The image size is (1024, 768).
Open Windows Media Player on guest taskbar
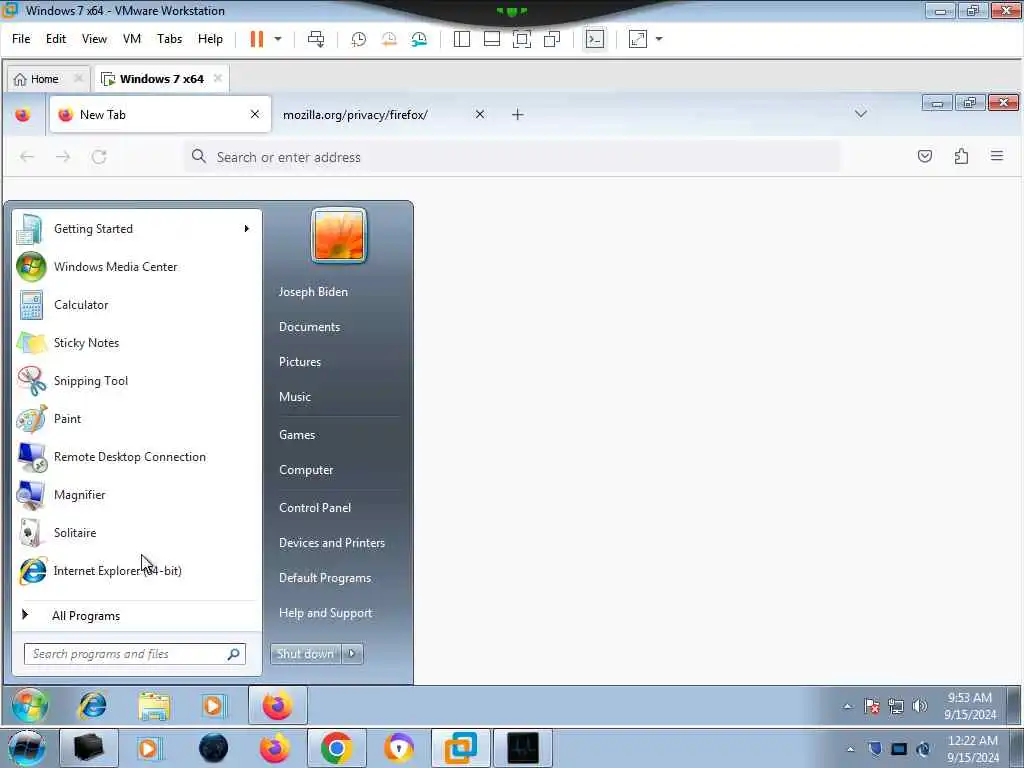click(214, 706)
